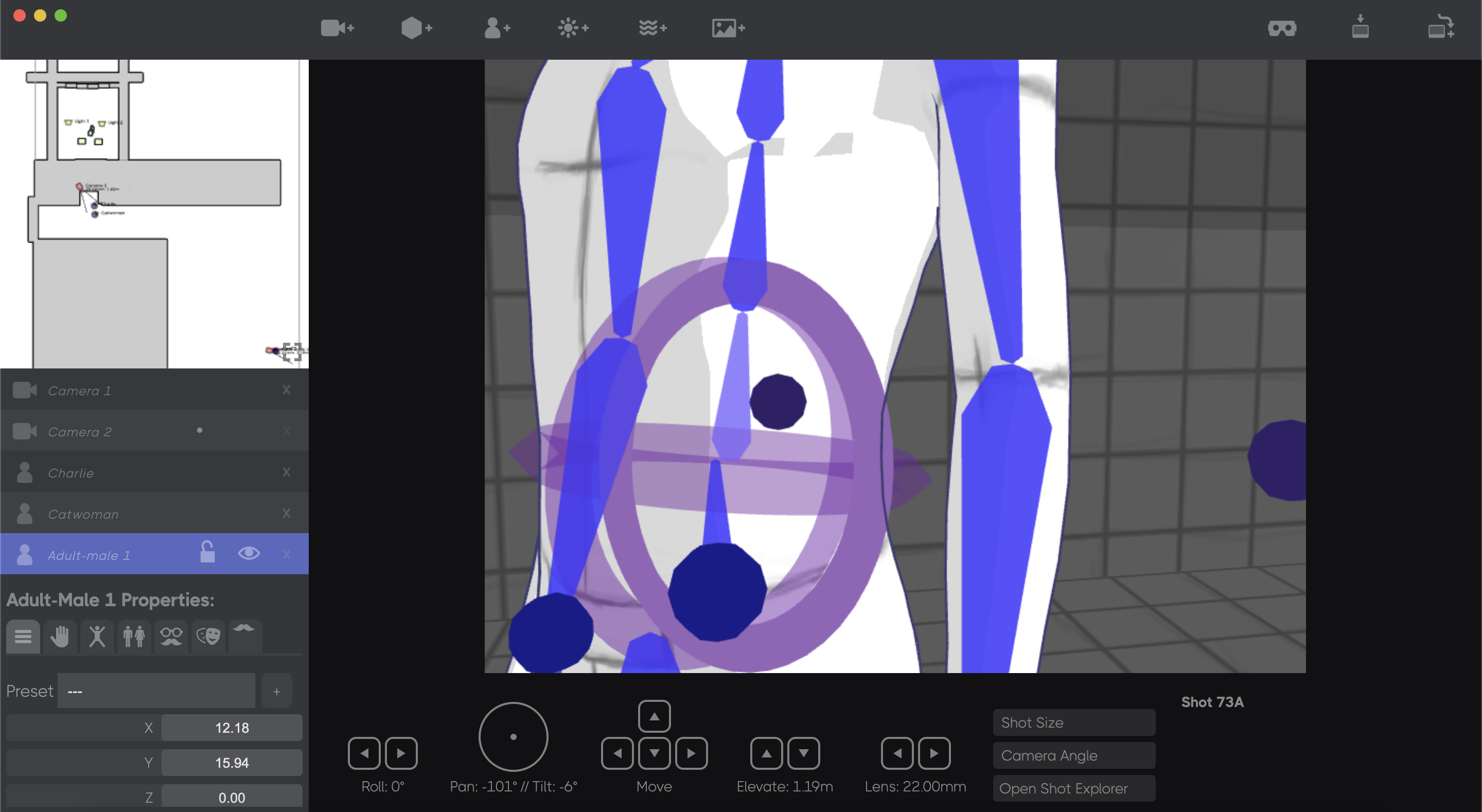This screenshot has width=1482, height=812.
Task: Click the Shot 73A label
Action: 1212,702
